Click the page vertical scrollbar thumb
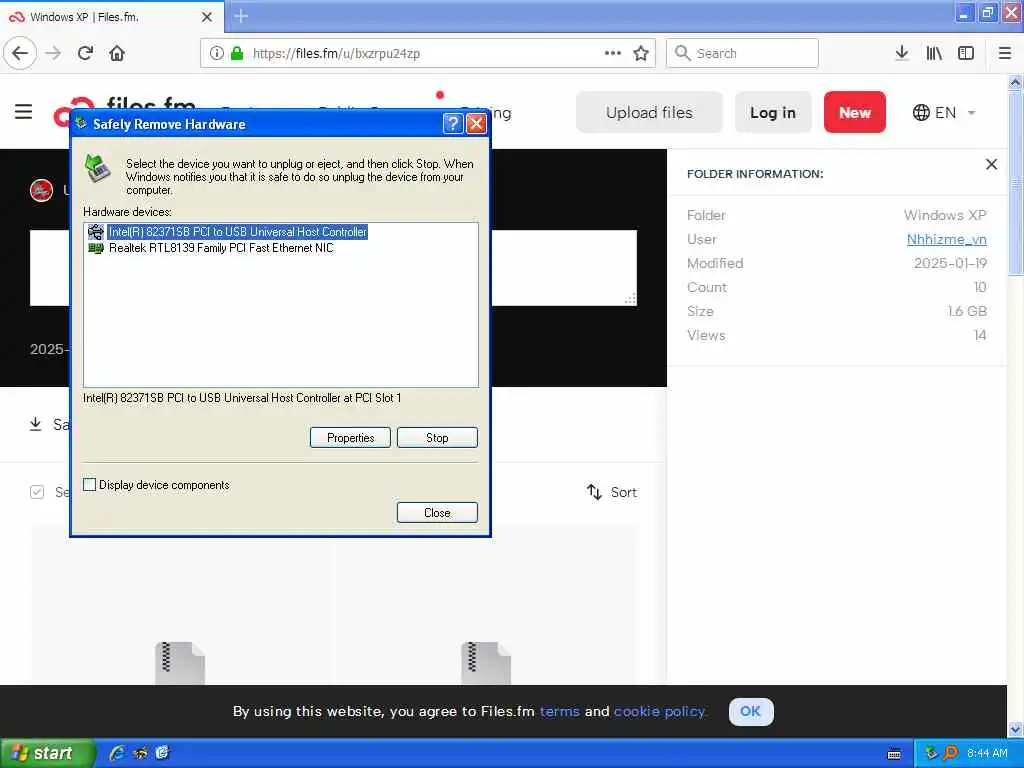This screenshot has width=1024, height=768. tap(1015, 182)
